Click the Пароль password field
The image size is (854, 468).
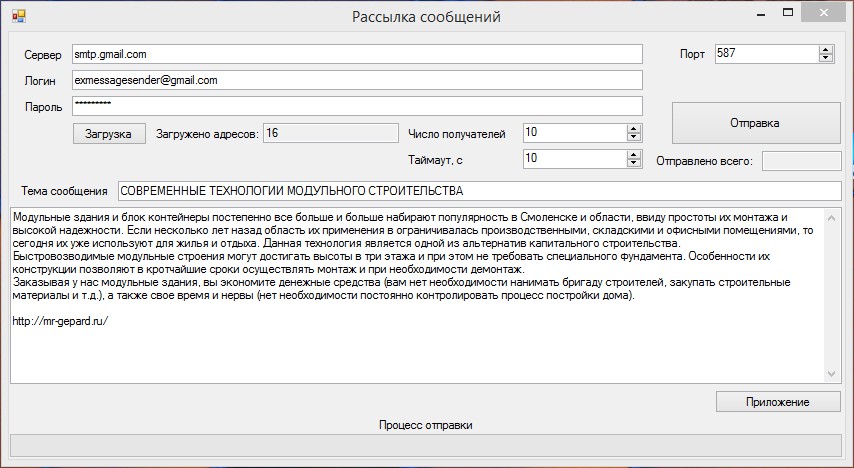click(x=357, y=106)
